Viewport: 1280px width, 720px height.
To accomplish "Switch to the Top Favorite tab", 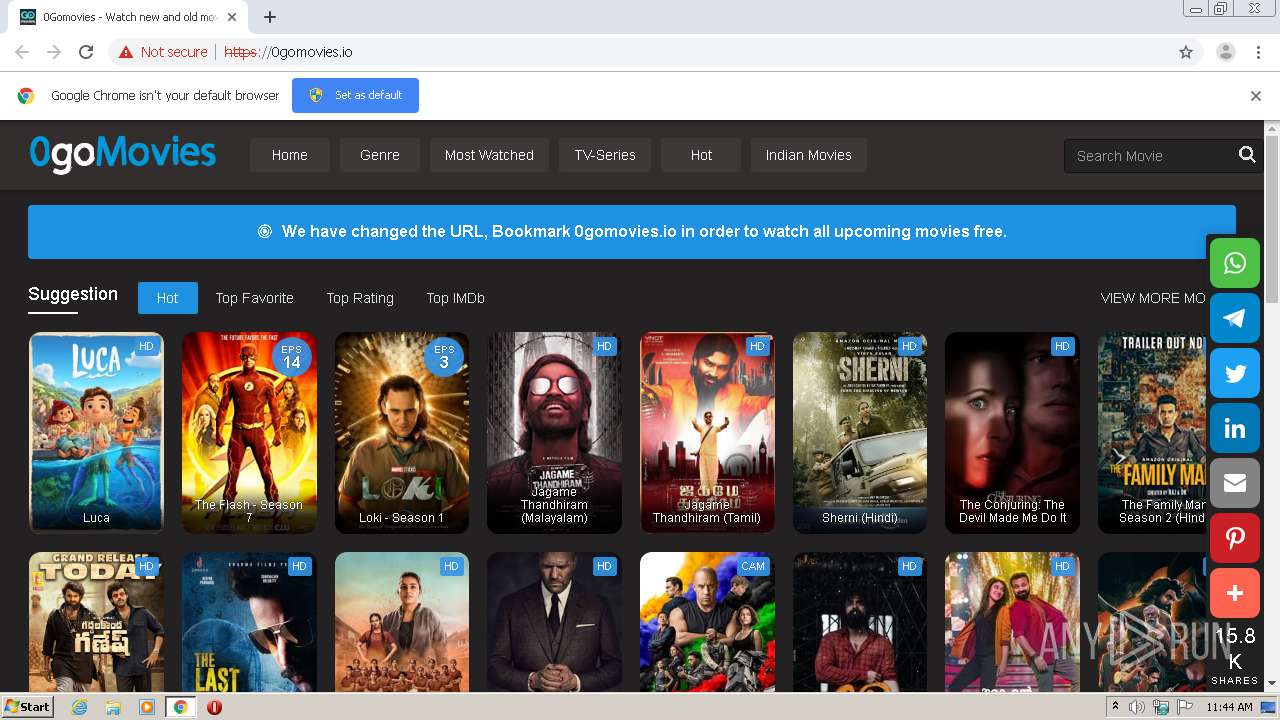I will click(x=255, y=298).
